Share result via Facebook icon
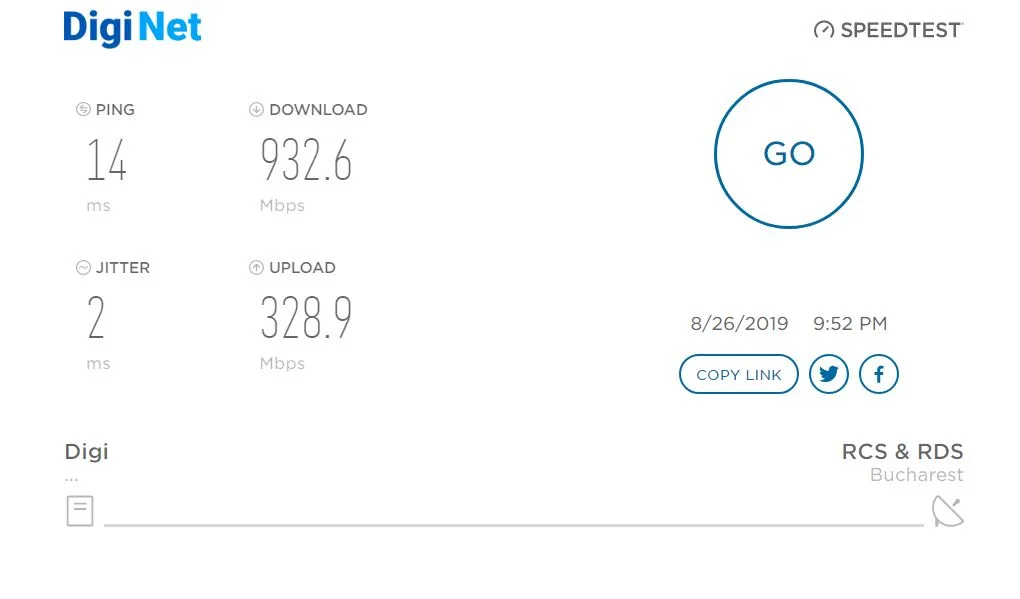1020x599 pixels. 878,374
